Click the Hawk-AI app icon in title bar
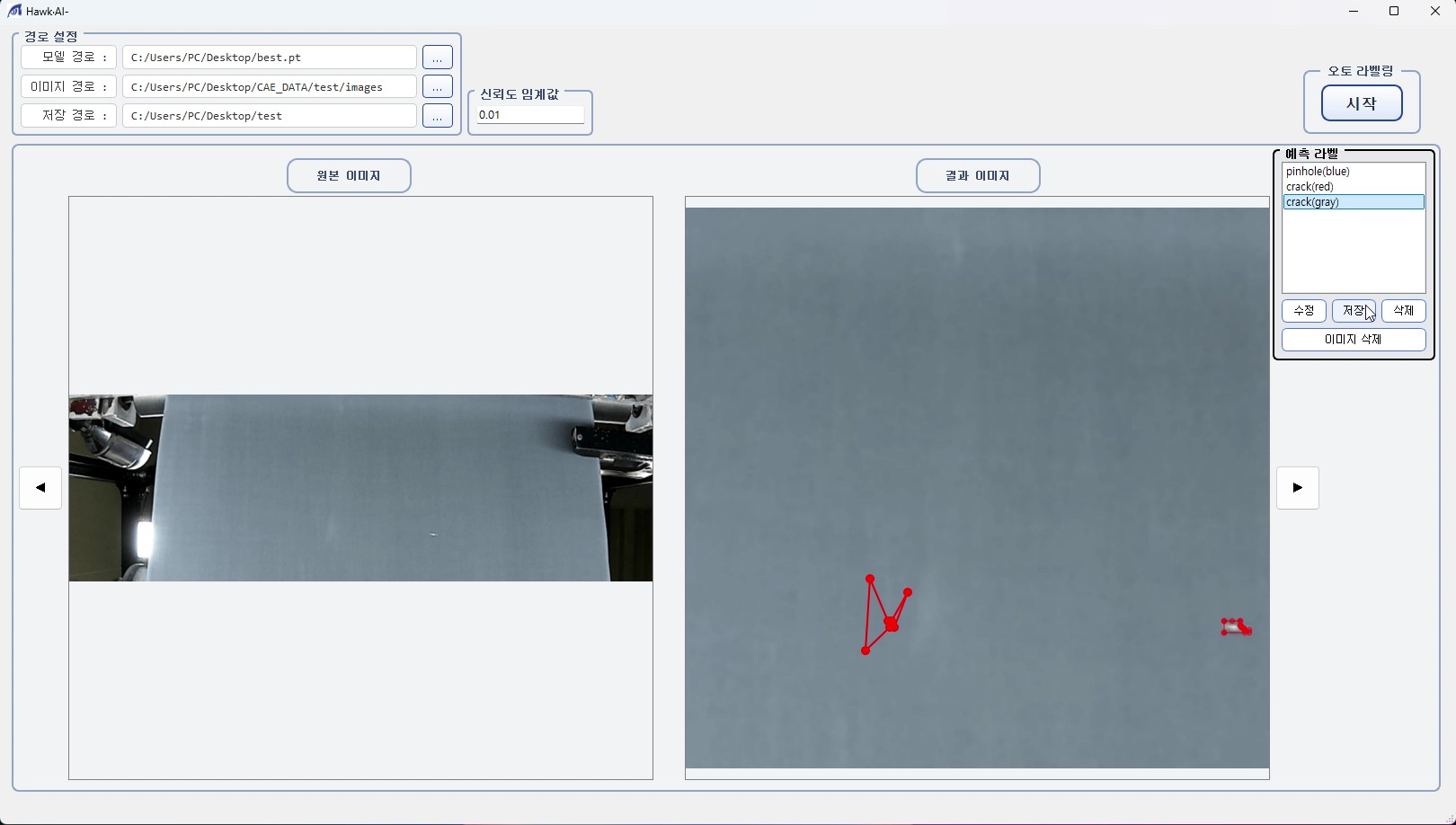This screenshot has height=825, width=1456. click(x=14, y=11)
